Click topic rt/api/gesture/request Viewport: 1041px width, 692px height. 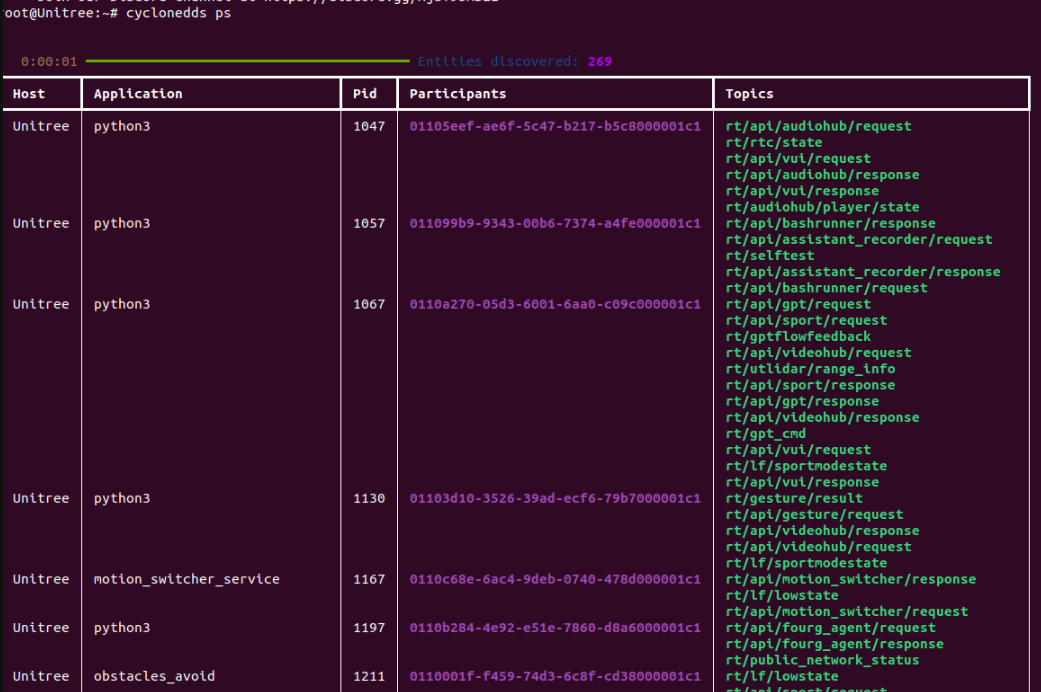(x=814, y=515)
